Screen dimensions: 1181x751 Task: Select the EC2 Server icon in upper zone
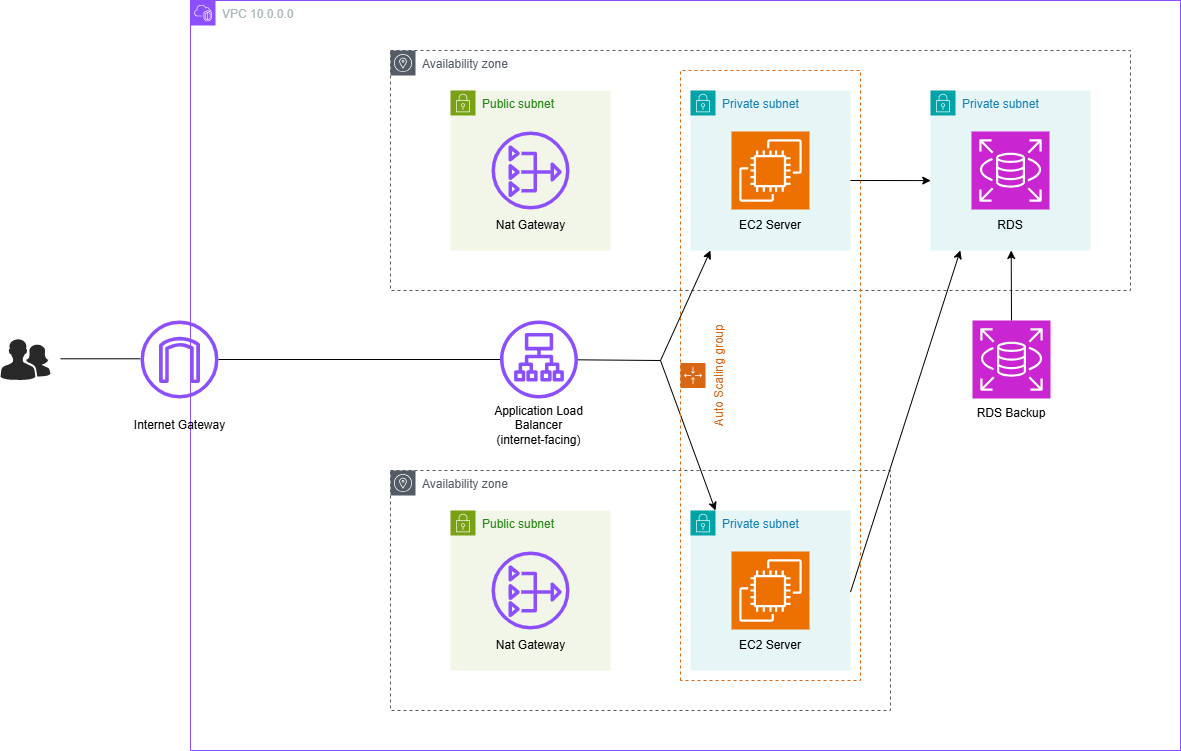point(771,170)
